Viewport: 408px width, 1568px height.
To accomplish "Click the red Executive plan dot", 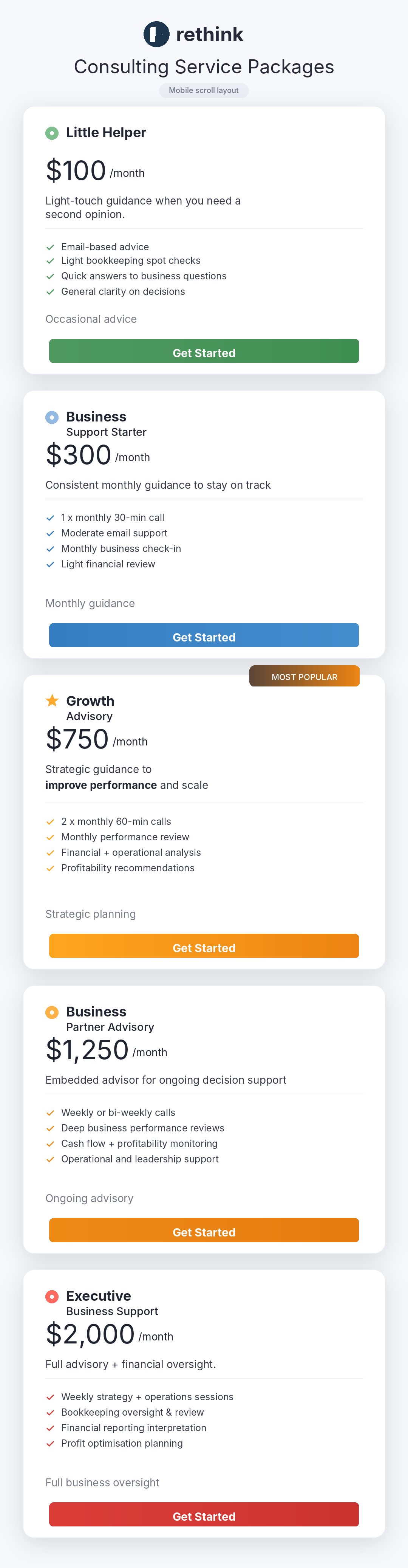I will [52, 1296].
